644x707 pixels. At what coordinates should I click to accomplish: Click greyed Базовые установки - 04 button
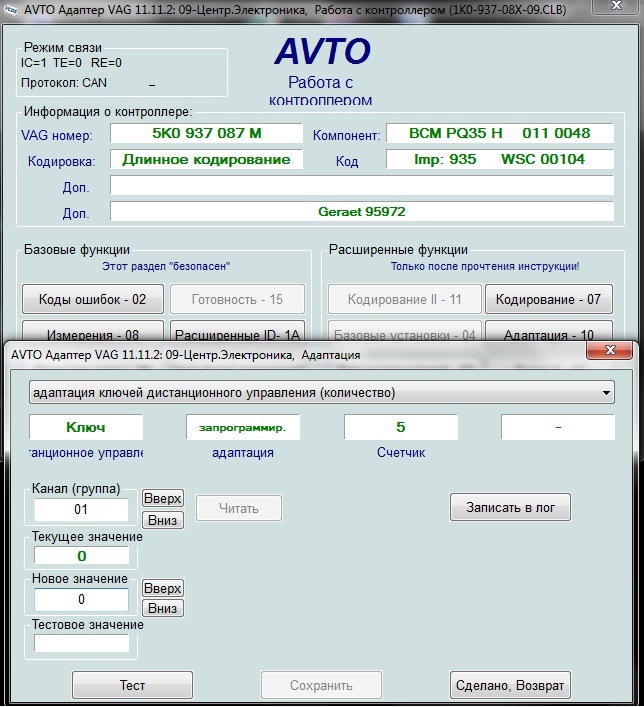(x=405, y=331)
